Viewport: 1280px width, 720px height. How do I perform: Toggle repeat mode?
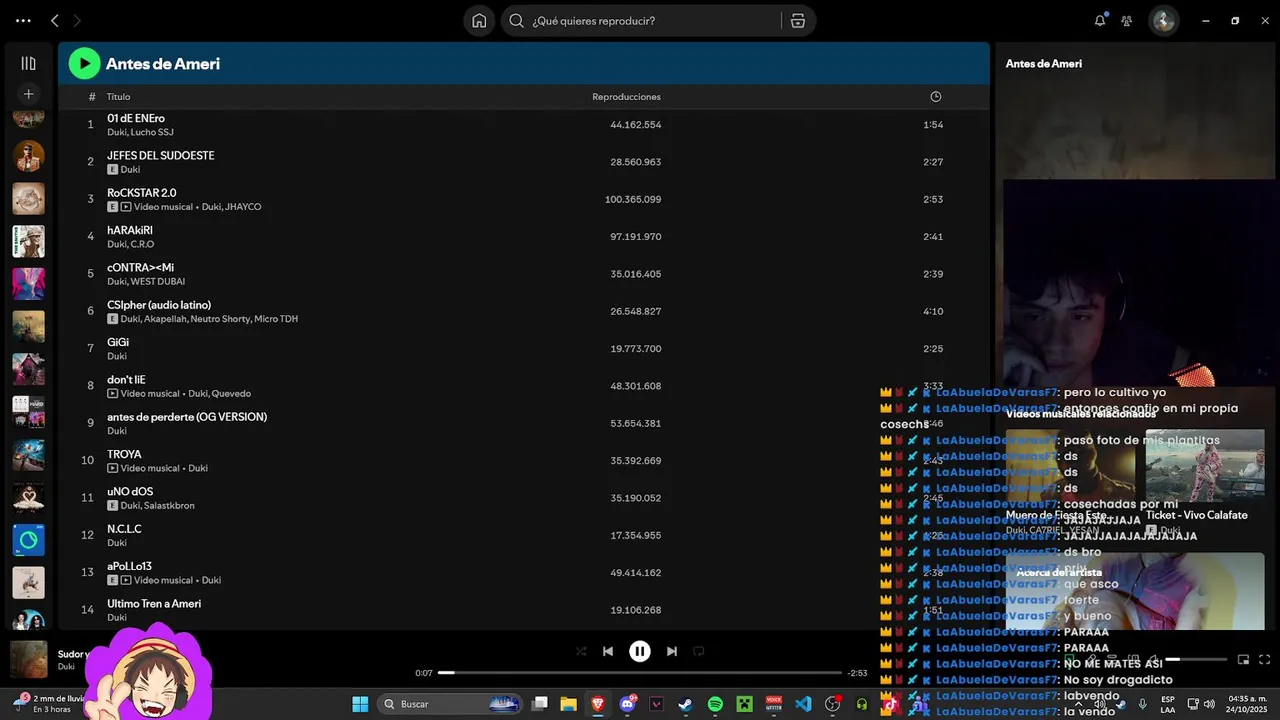699,651
